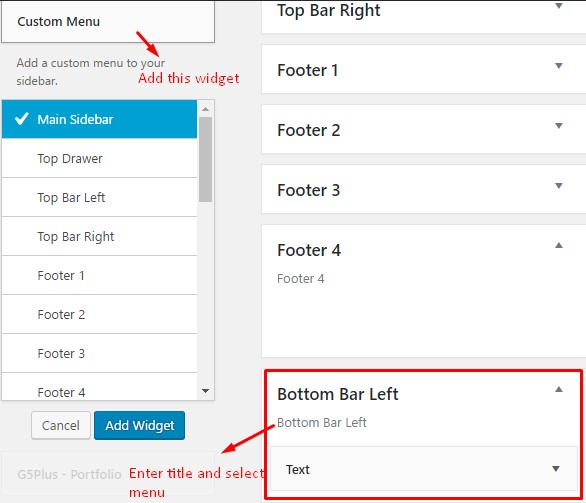Click the list scrollbar up arrow

[x=205, y=109]
